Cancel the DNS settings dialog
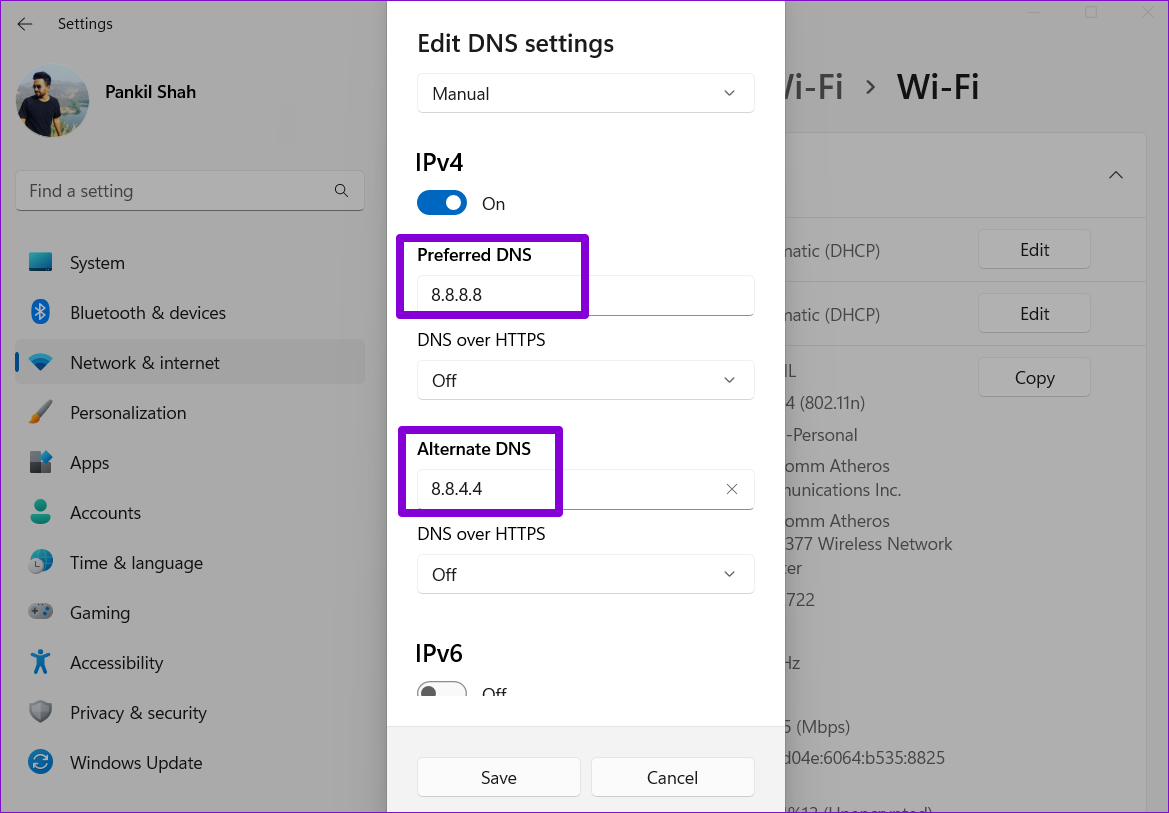This screenshot has height=813, width=1169. point(672,777)
